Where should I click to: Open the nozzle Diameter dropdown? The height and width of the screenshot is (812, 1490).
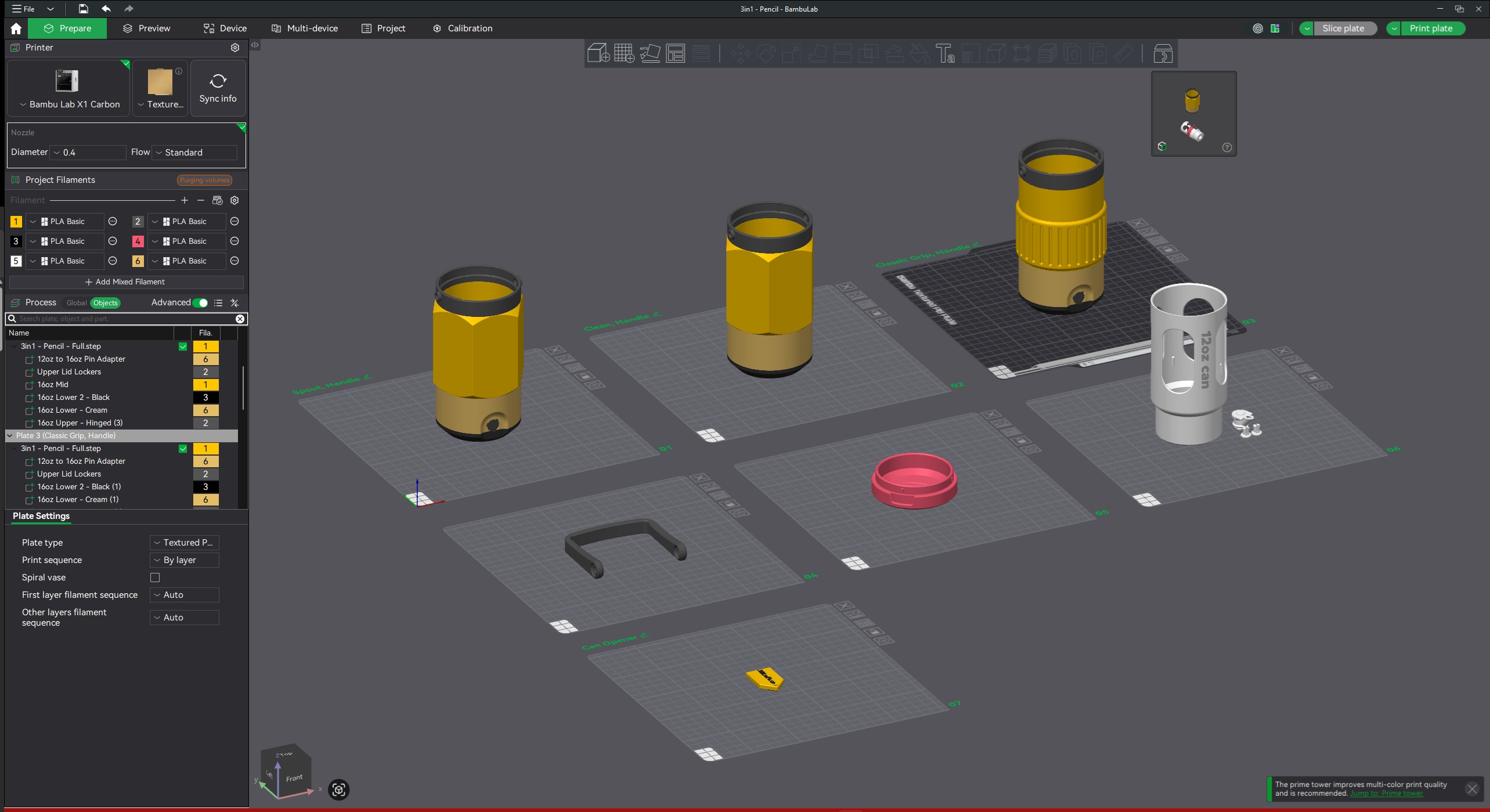click(88, 153)
